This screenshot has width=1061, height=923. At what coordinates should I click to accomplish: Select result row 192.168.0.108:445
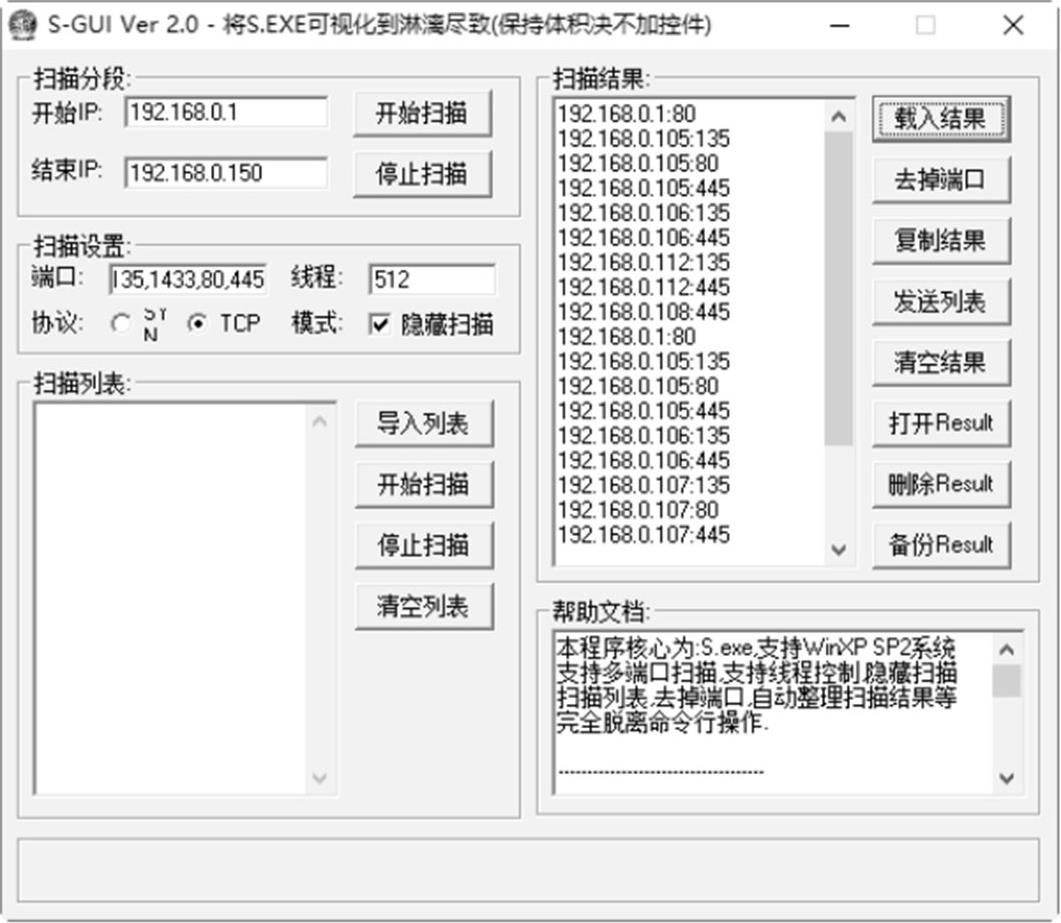(644, 312)
